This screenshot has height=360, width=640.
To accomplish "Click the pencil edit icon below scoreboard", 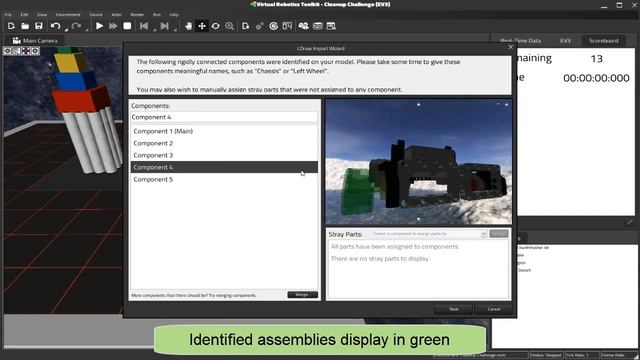I will coord(629,222).
